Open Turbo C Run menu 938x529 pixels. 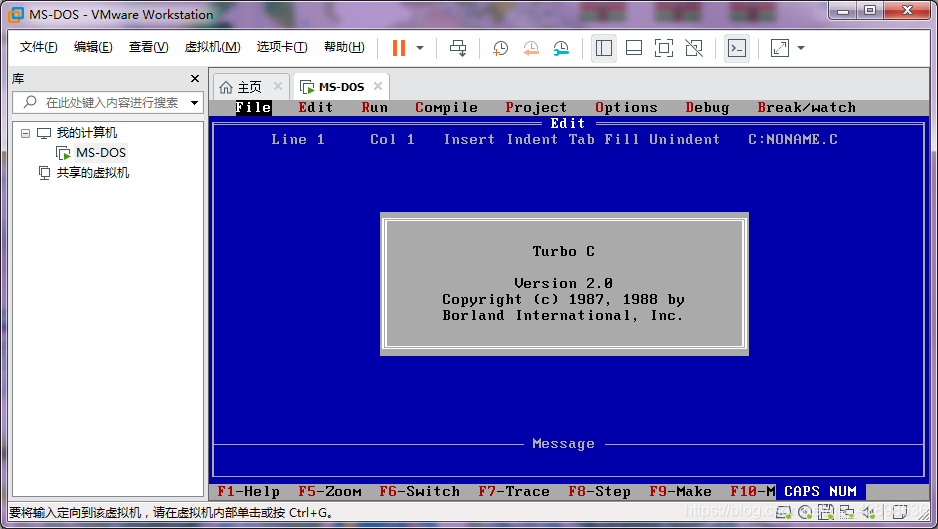coord(374,108)
